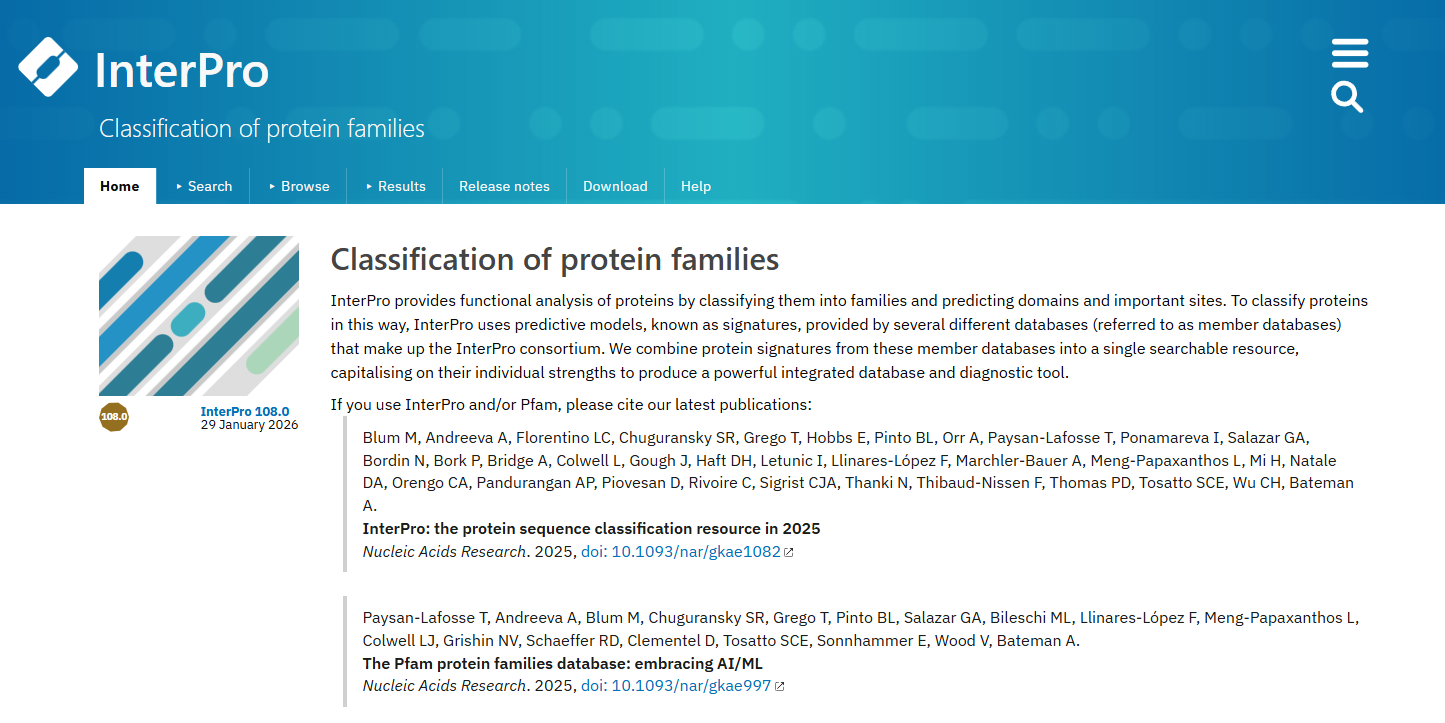Click the InterPro striped banner image
Viewport: 1445px width, 723px height.
coord(199,316)
